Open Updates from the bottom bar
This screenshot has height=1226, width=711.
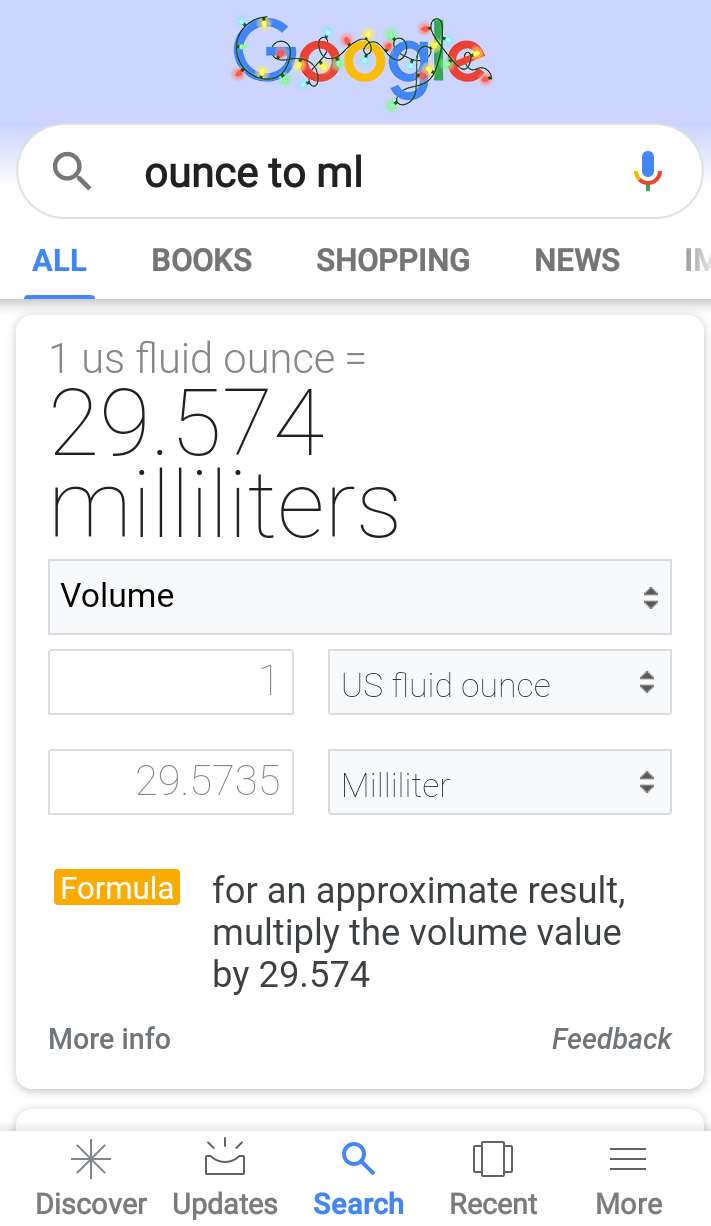(x=225, y=1179)
